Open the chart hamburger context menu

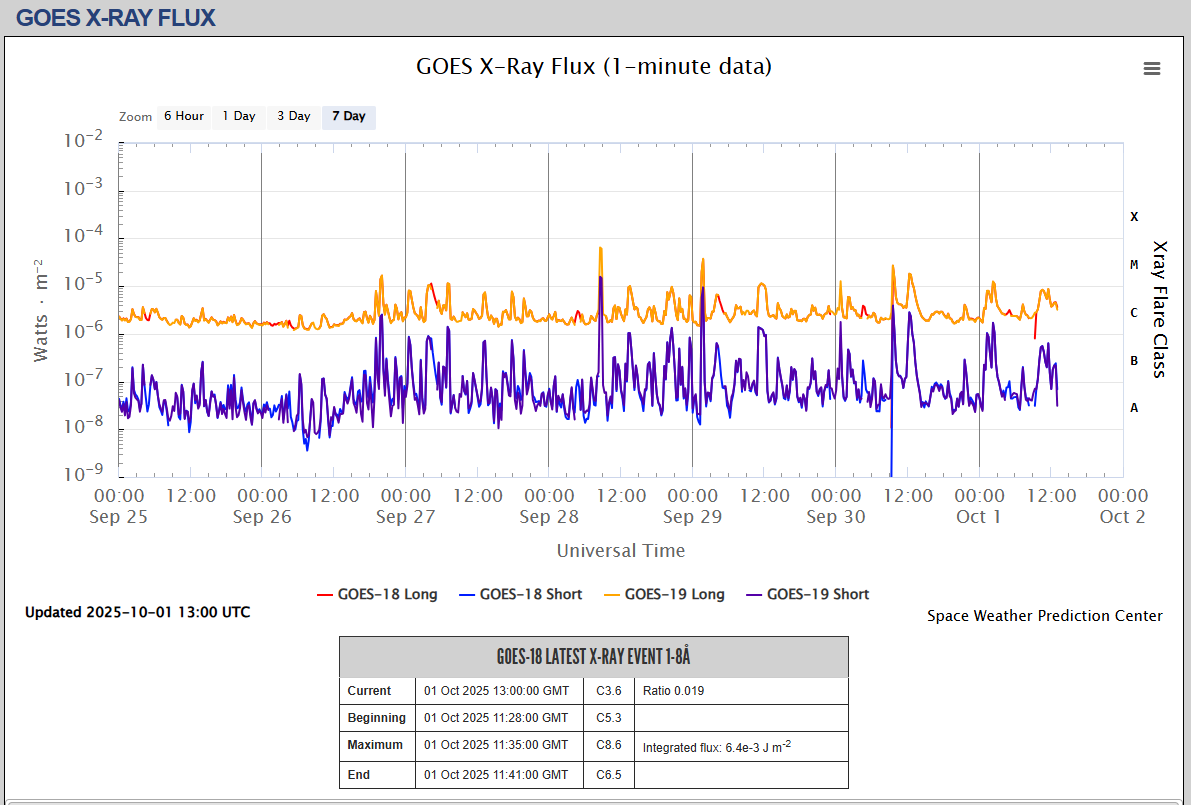pos(1152,68)
